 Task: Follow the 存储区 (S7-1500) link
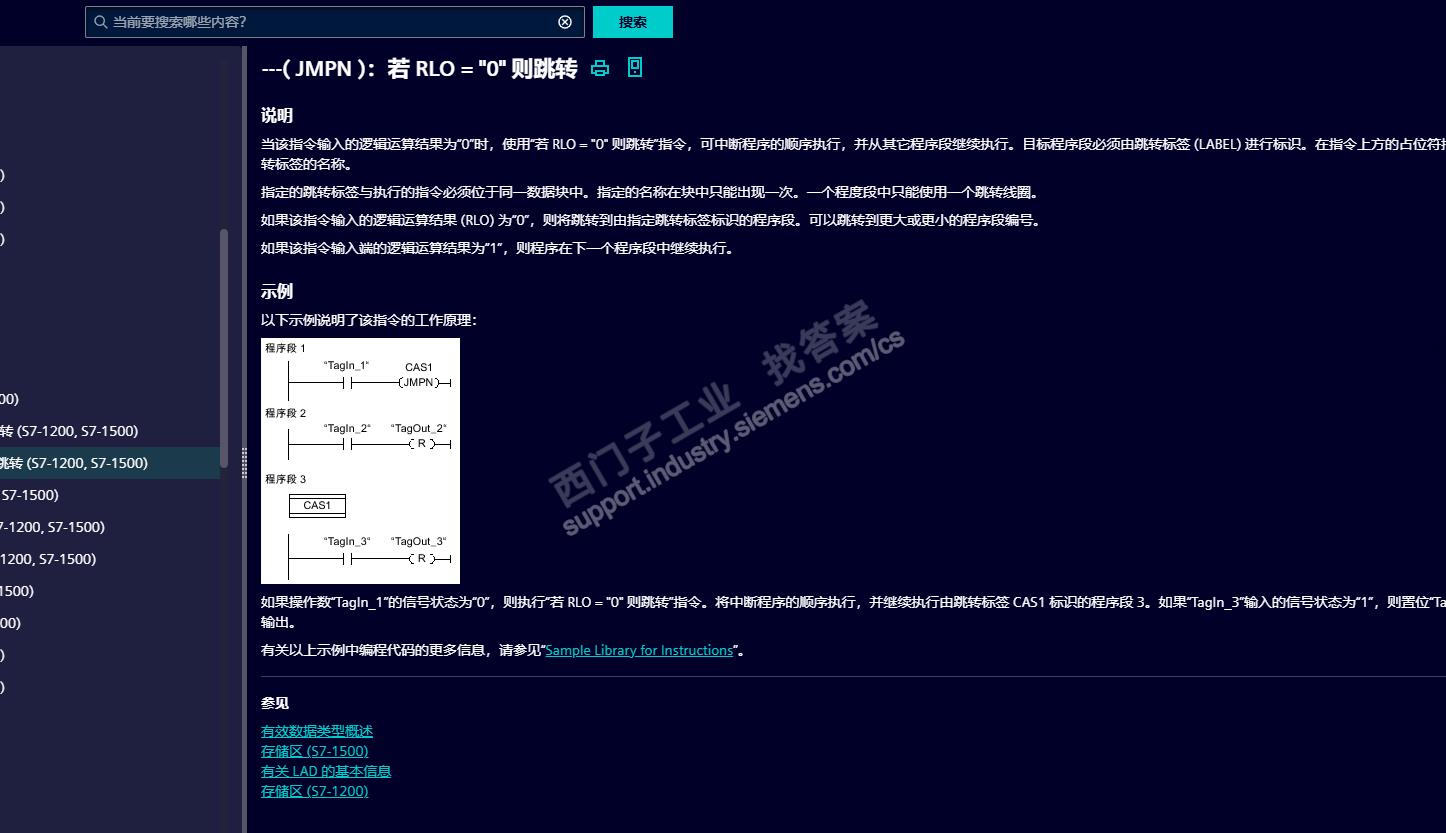tap(315, 751)
